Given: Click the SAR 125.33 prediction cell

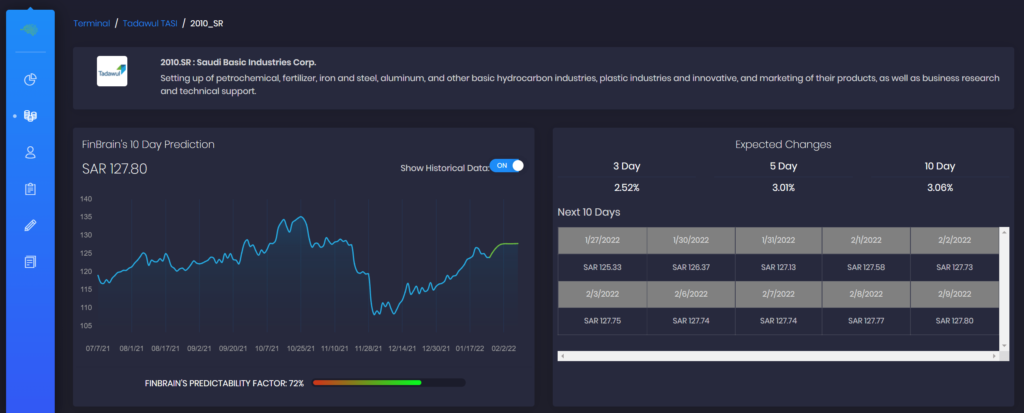Looking at the screenshot, I should click(x=602, y=267).
